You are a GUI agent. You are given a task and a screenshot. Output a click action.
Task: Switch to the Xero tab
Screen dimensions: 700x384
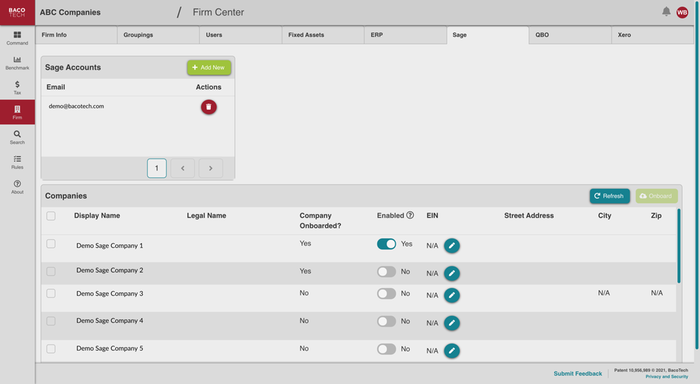tap(652, 35)
